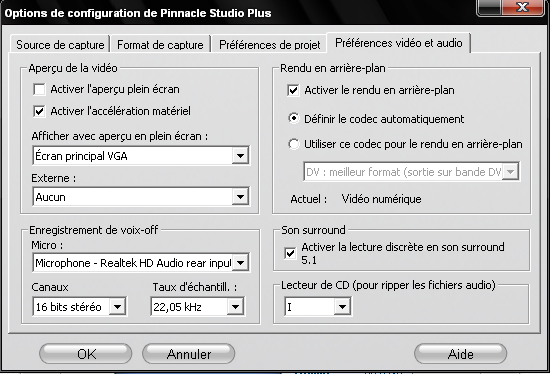Expand the Externe dropdown showing Aucun
The height and width of the screenshot is (374, 550).
click(x=141, y=197)
